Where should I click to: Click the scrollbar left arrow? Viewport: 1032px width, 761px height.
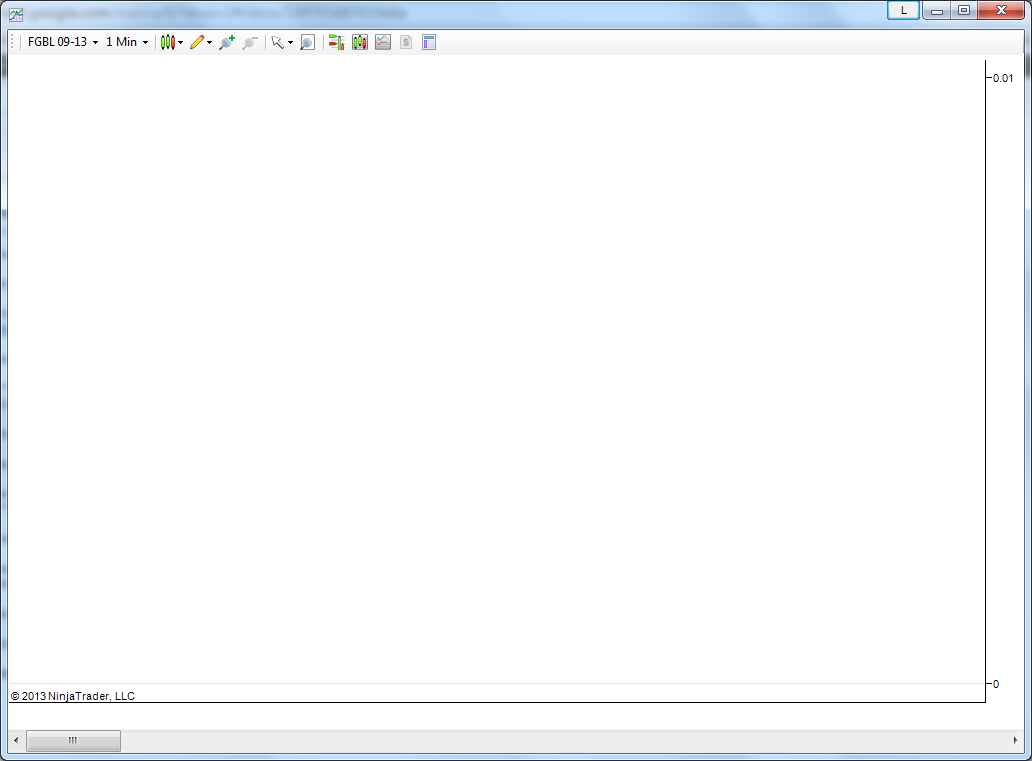click(16, 741)
